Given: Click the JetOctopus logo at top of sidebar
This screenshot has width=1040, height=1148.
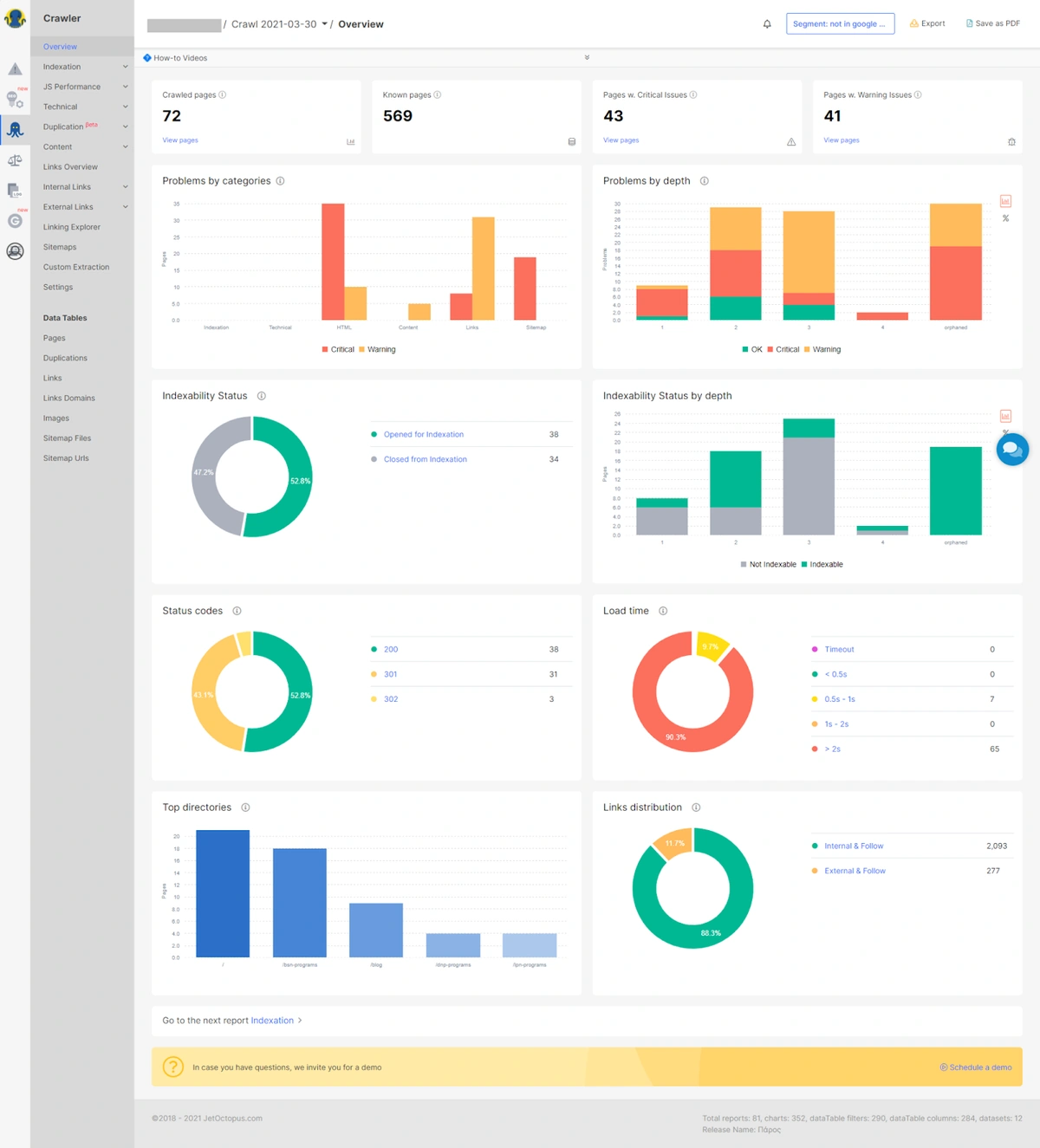Looking at the screenshot, I should click(15, 17).
